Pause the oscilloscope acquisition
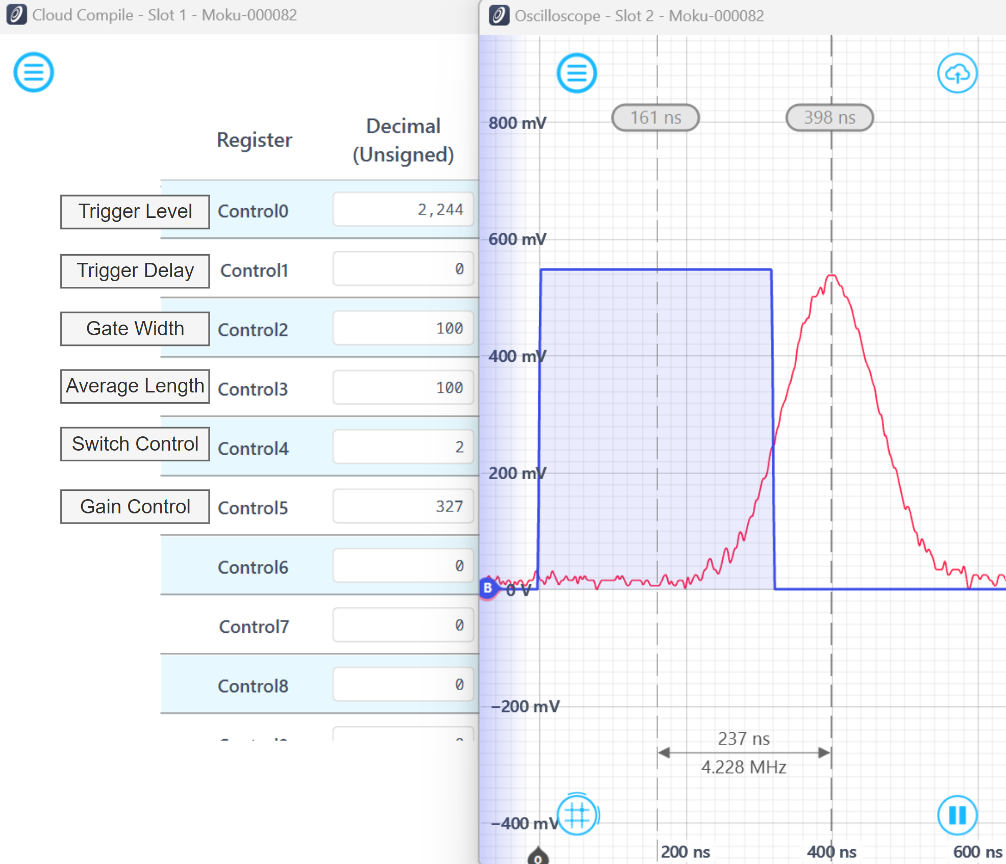This screenshot has height=864, width=1006. pyautogui.click(x=957, y=815)
